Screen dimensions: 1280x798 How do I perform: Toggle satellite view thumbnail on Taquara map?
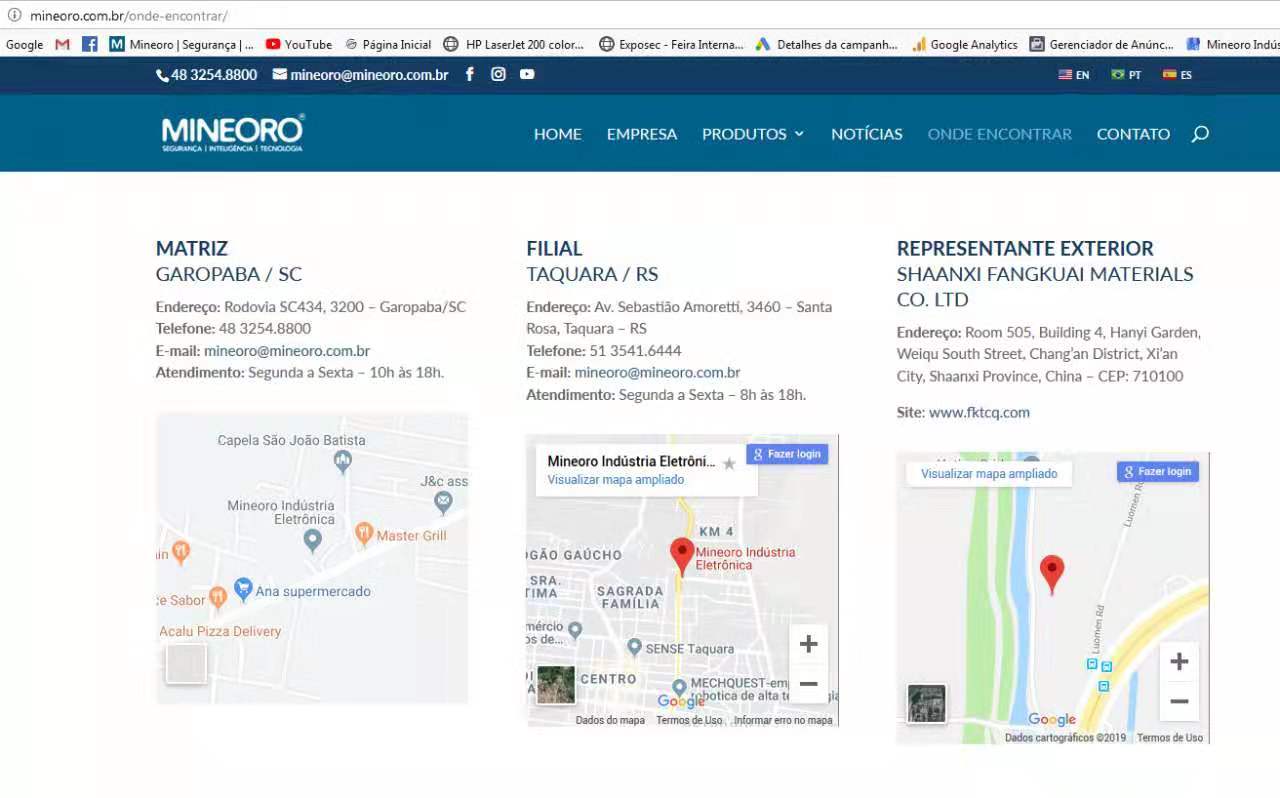coord(556,685)
